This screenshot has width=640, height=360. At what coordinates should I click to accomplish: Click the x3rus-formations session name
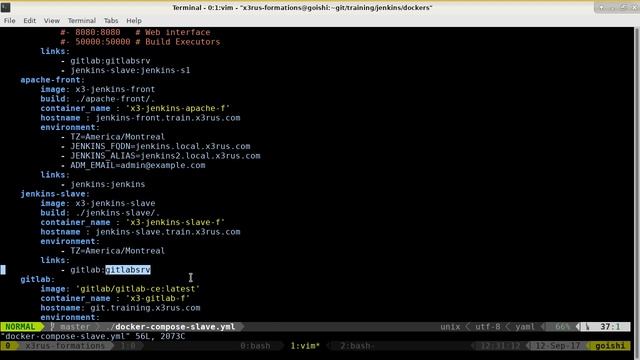coord(65,346)
